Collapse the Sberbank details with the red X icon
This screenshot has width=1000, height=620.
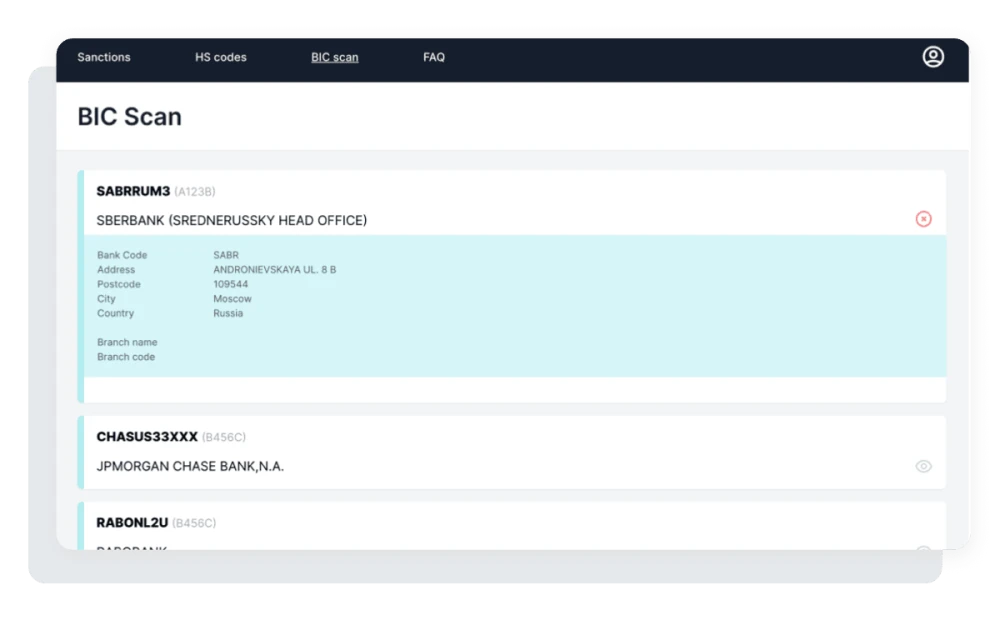[x=923, y=219]
